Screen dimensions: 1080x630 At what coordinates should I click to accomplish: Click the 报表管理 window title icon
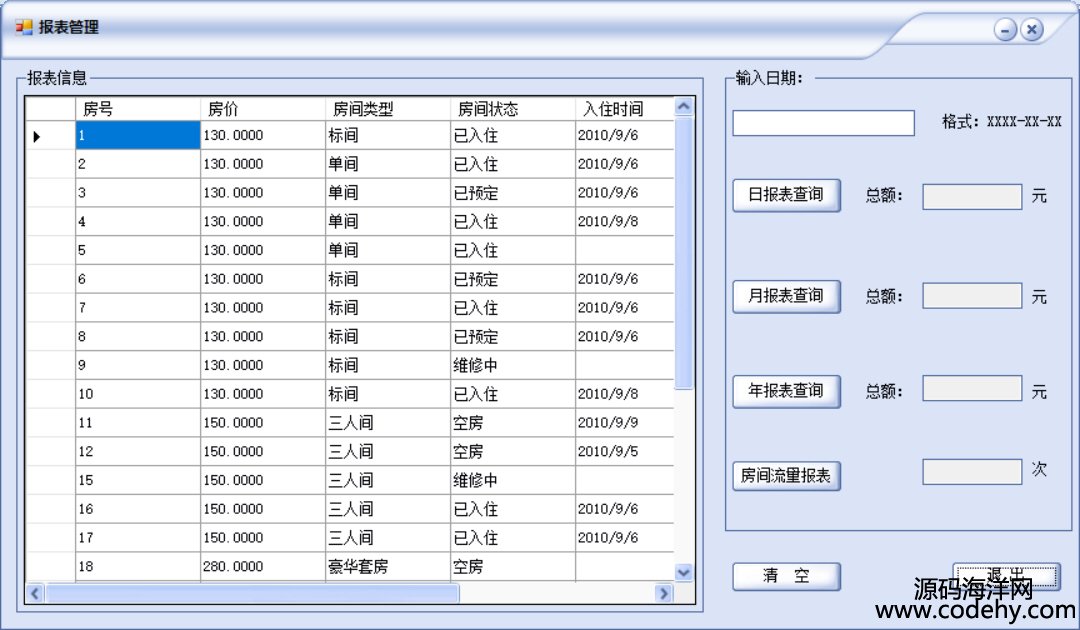24,27
